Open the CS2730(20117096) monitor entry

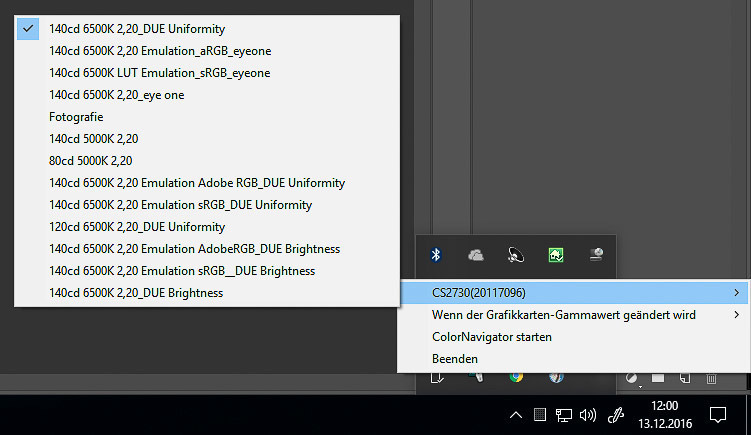[x=574, y=293]
